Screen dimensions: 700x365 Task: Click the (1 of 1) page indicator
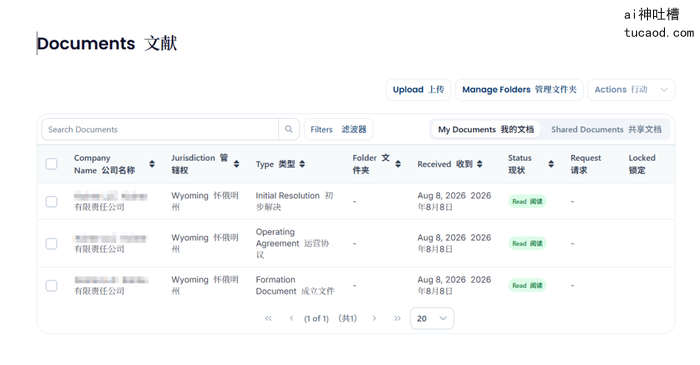[316, 318]
